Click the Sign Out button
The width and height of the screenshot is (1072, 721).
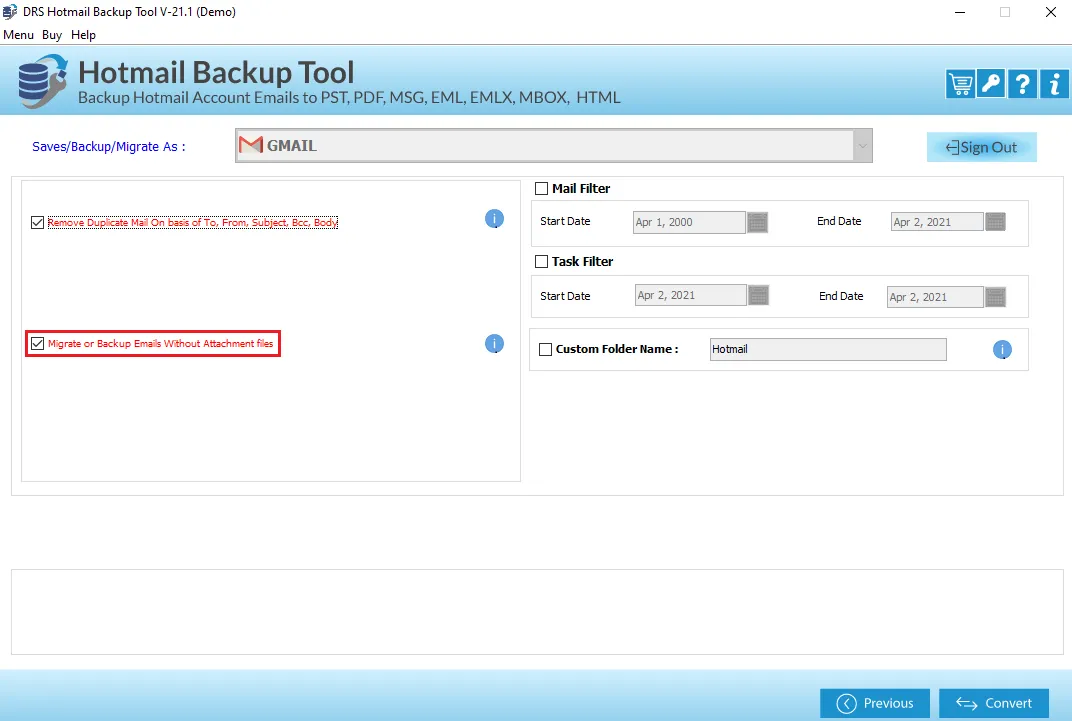coord(982,147)
